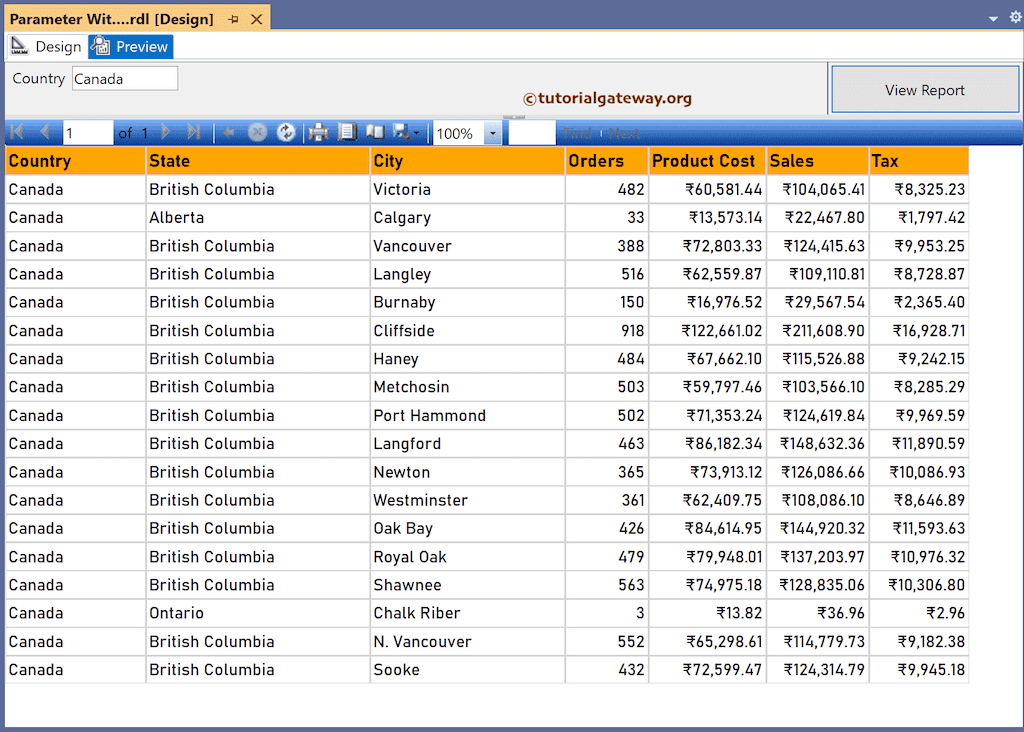The image size is (1024, 732).
Task: Switch to the Preview tab
Action: tap(131, 46)
